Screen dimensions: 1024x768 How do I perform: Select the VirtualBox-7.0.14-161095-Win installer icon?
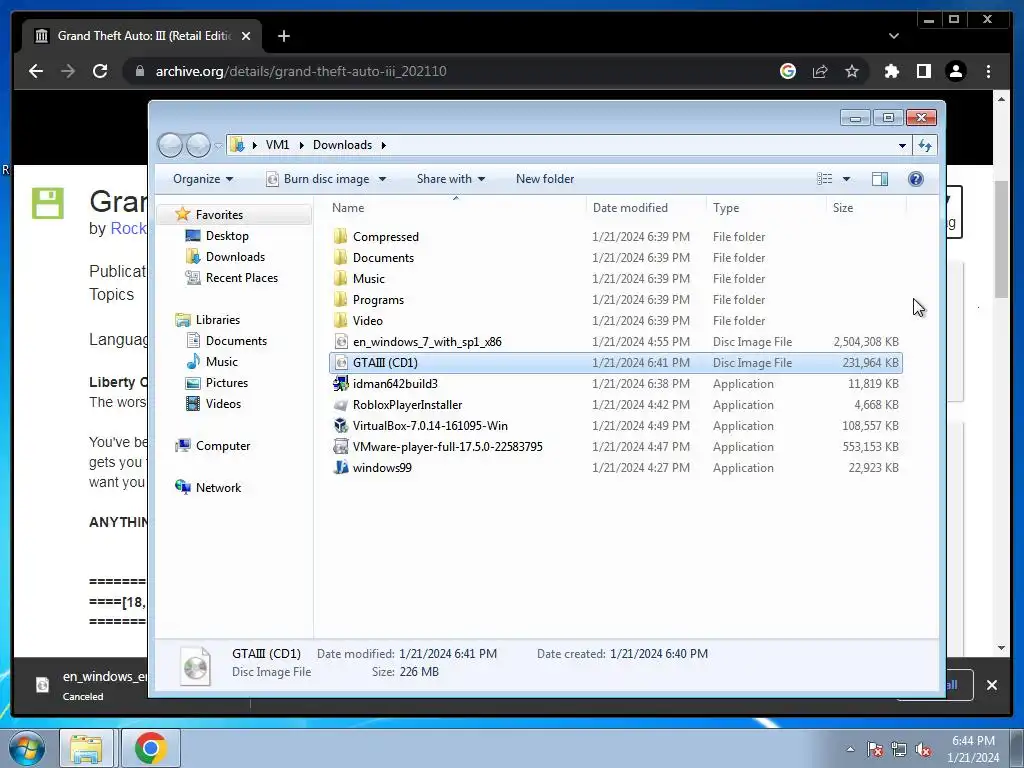click(x=340, y=425)
